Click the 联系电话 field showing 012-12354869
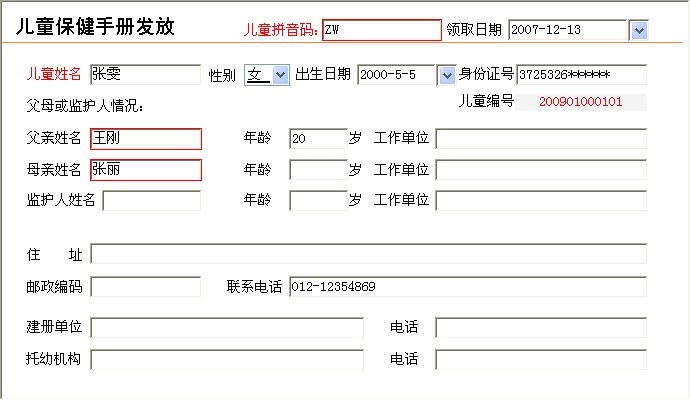 [x=468, y=287]
